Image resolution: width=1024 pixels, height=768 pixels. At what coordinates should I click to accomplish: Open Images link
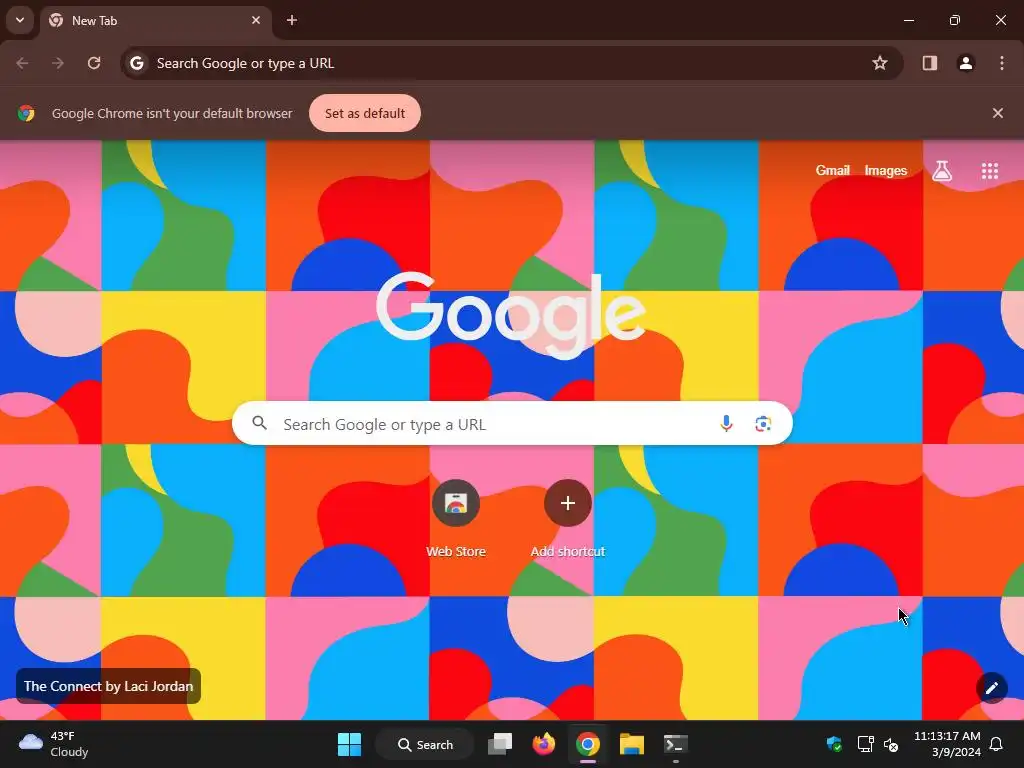pyautogui.click(x=886, y=170)
